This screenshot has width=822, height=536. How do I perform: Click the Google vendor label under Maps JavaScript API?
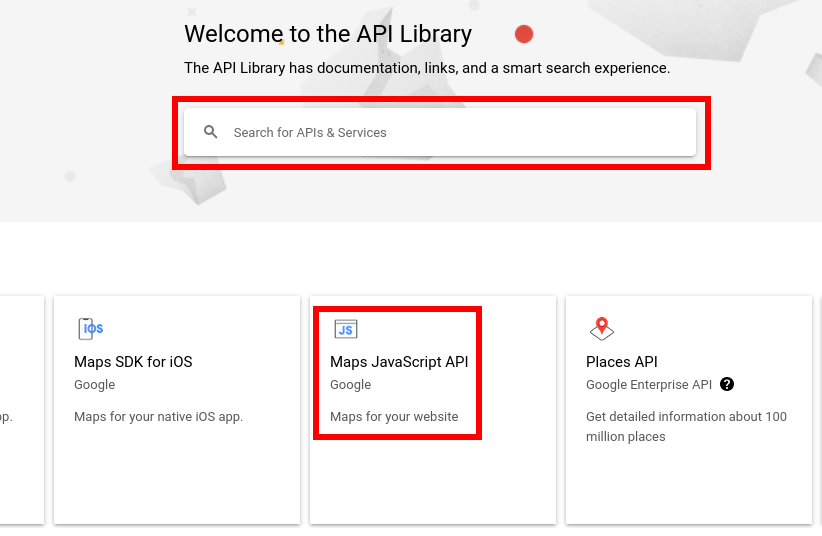[350, 384]
